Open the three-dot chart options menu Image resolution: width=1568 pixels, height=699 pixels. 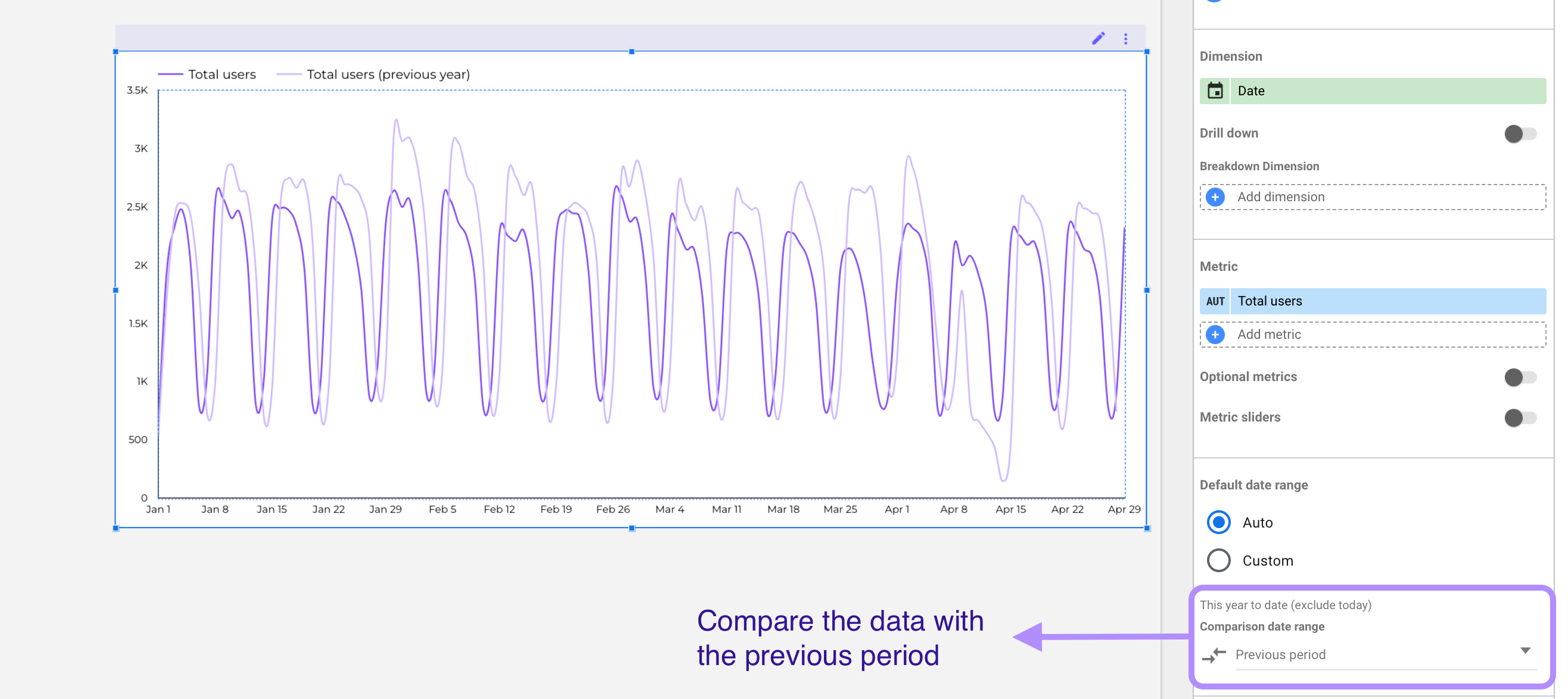click(x=1125, y=38)
